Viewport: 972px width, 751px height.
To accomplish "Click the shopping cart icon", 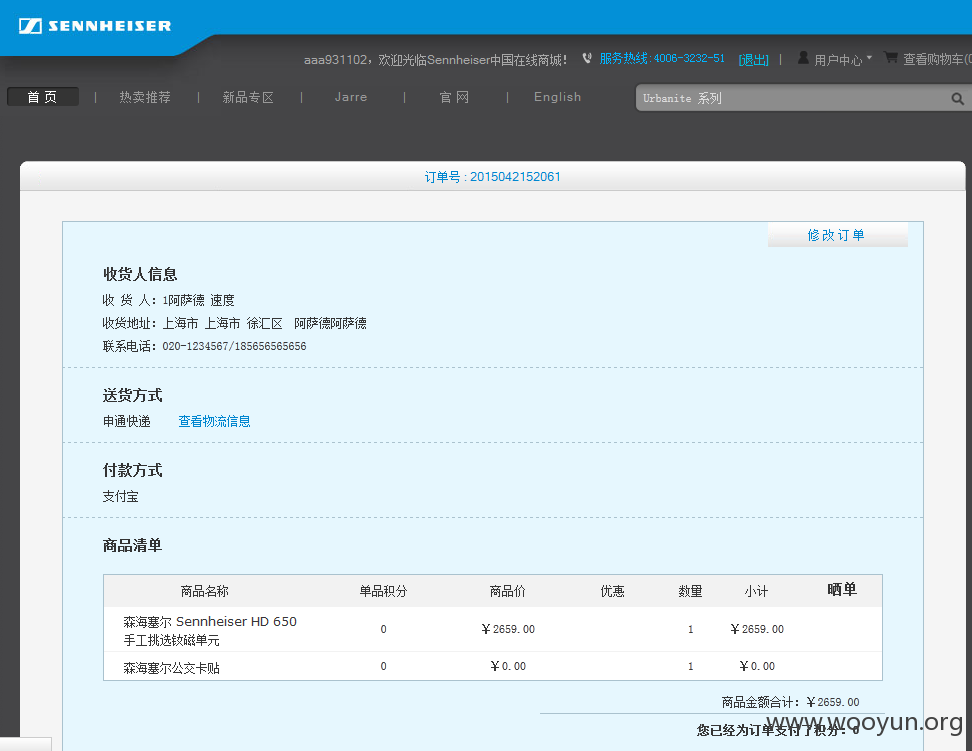I will tap(891, 58).
